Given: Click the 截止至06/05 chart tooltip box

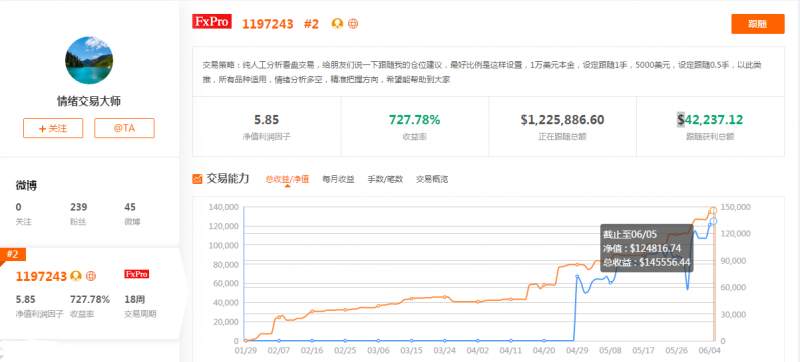Looking at the screenshot, I should [x=646, y=248].
